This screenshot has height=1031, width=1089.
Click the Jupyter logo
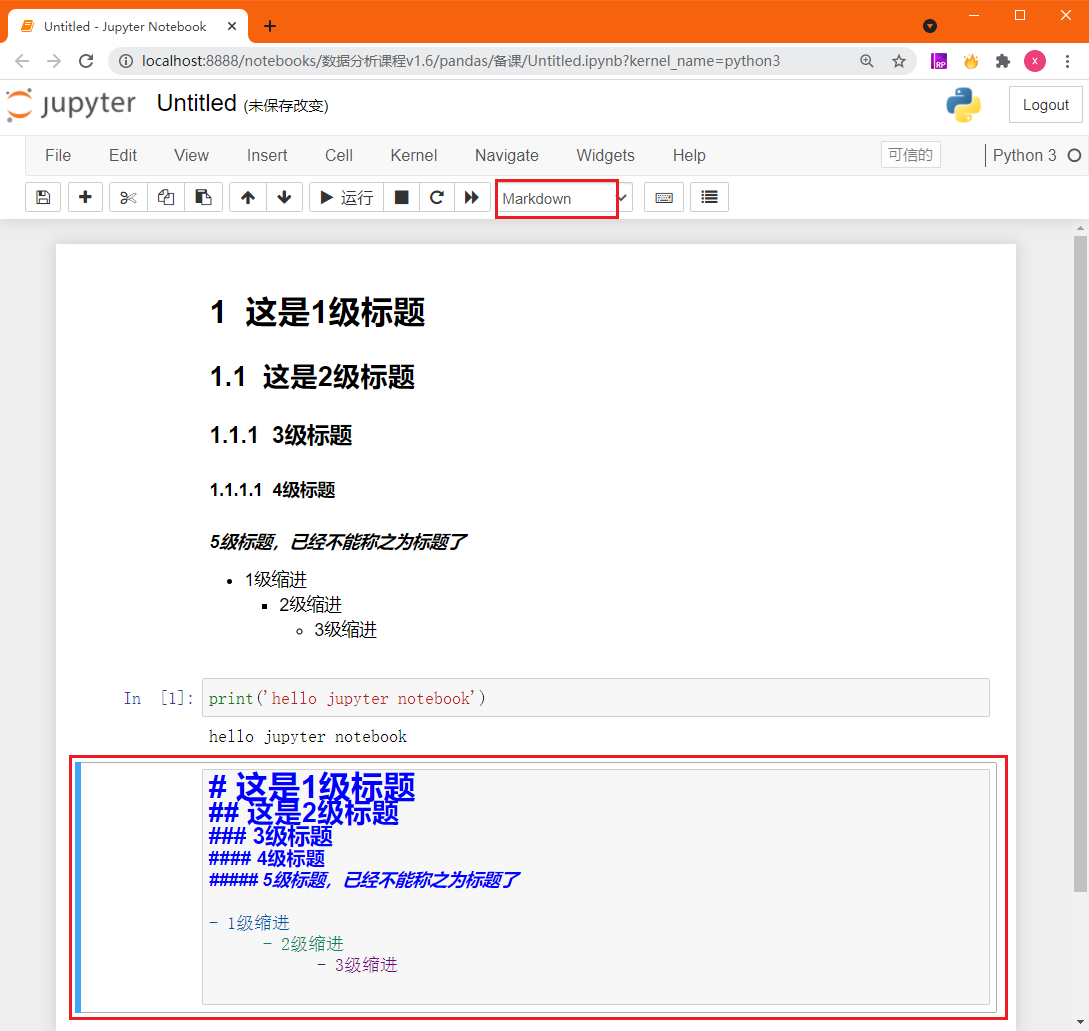pos(71,105)
